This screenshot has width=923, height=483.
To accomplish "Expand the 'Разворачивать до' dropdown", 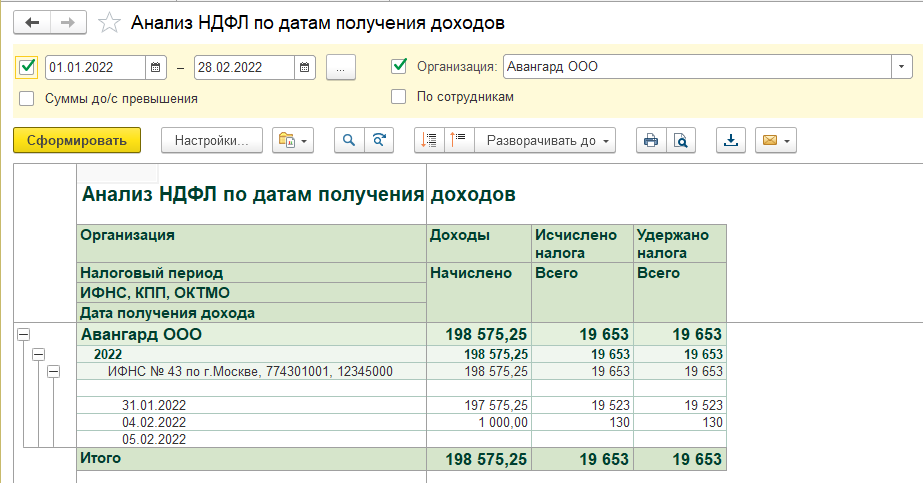I will tap(548, 141).
